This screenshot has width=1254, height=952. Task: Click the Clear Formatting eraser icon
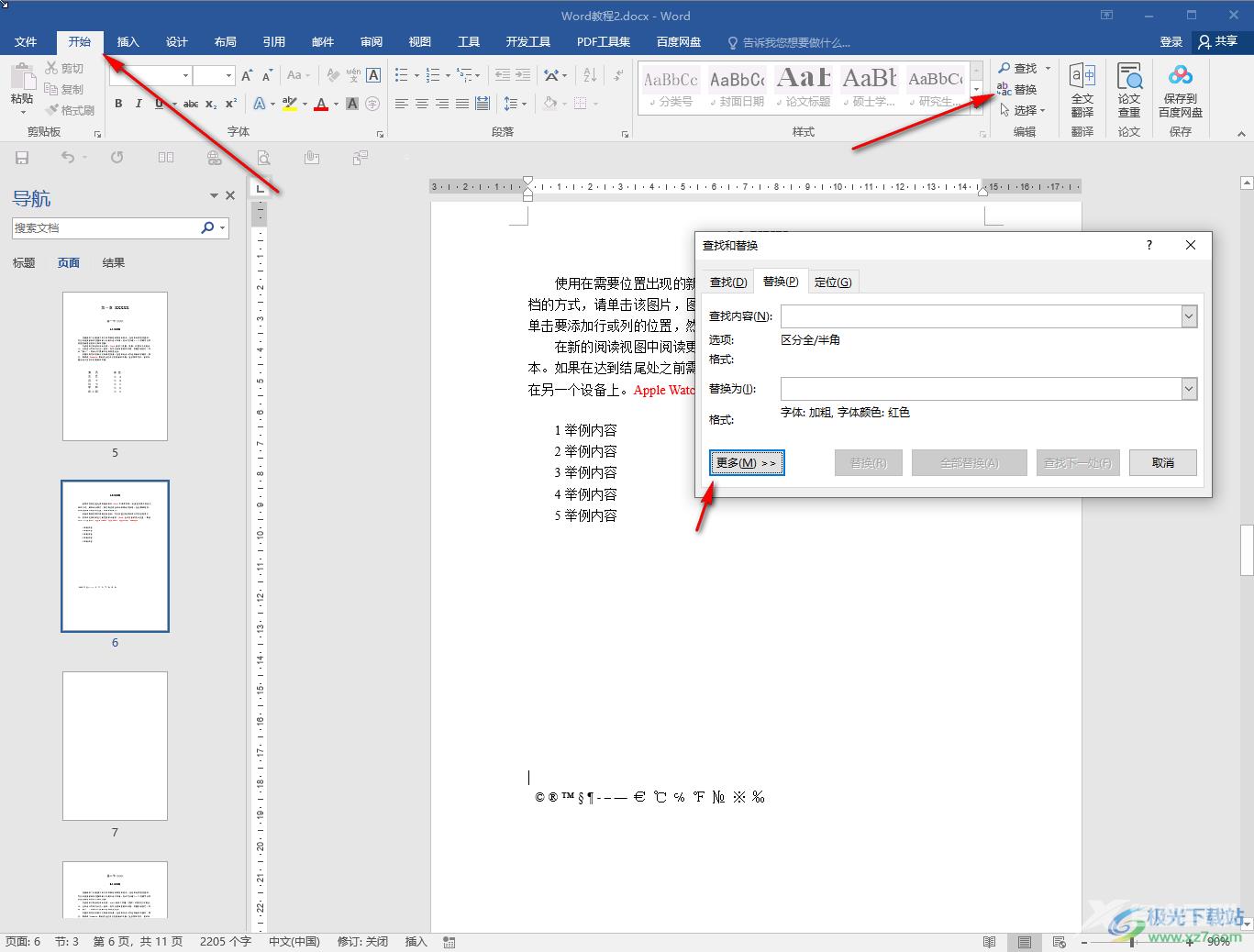[333, 75]
